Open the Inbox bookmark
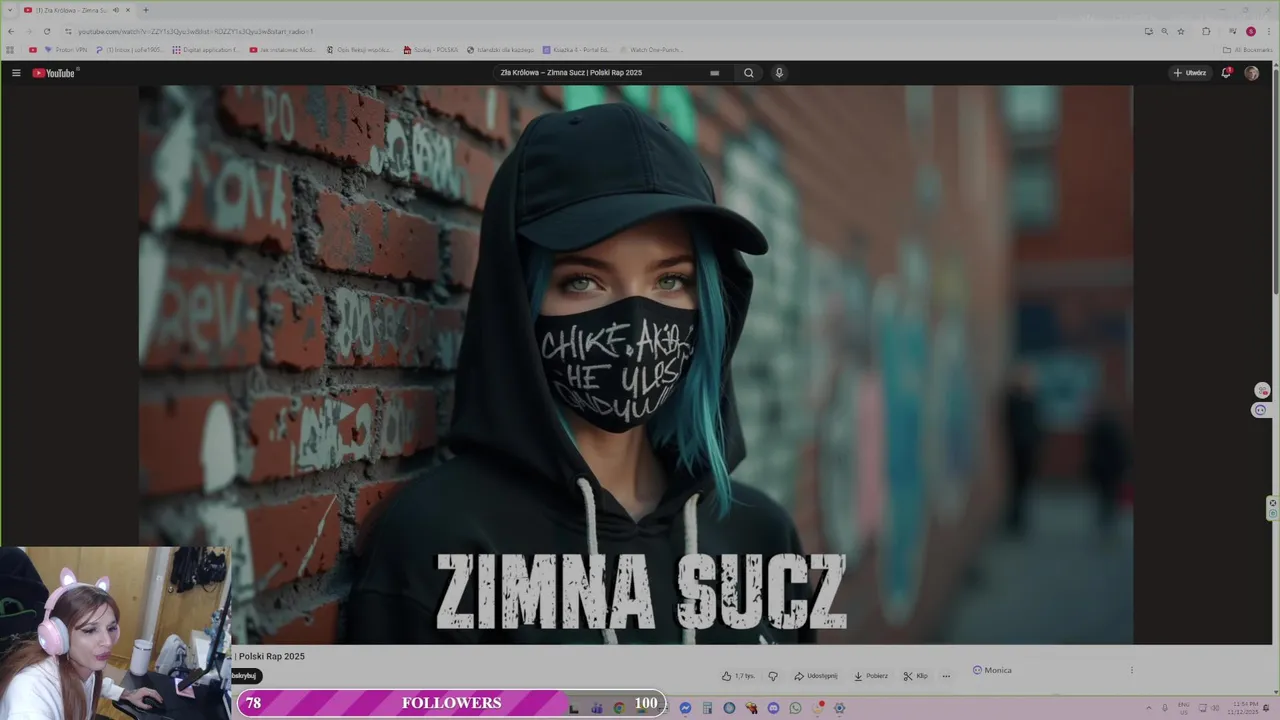Viewport: 1280px width, 720px height. 128,50
